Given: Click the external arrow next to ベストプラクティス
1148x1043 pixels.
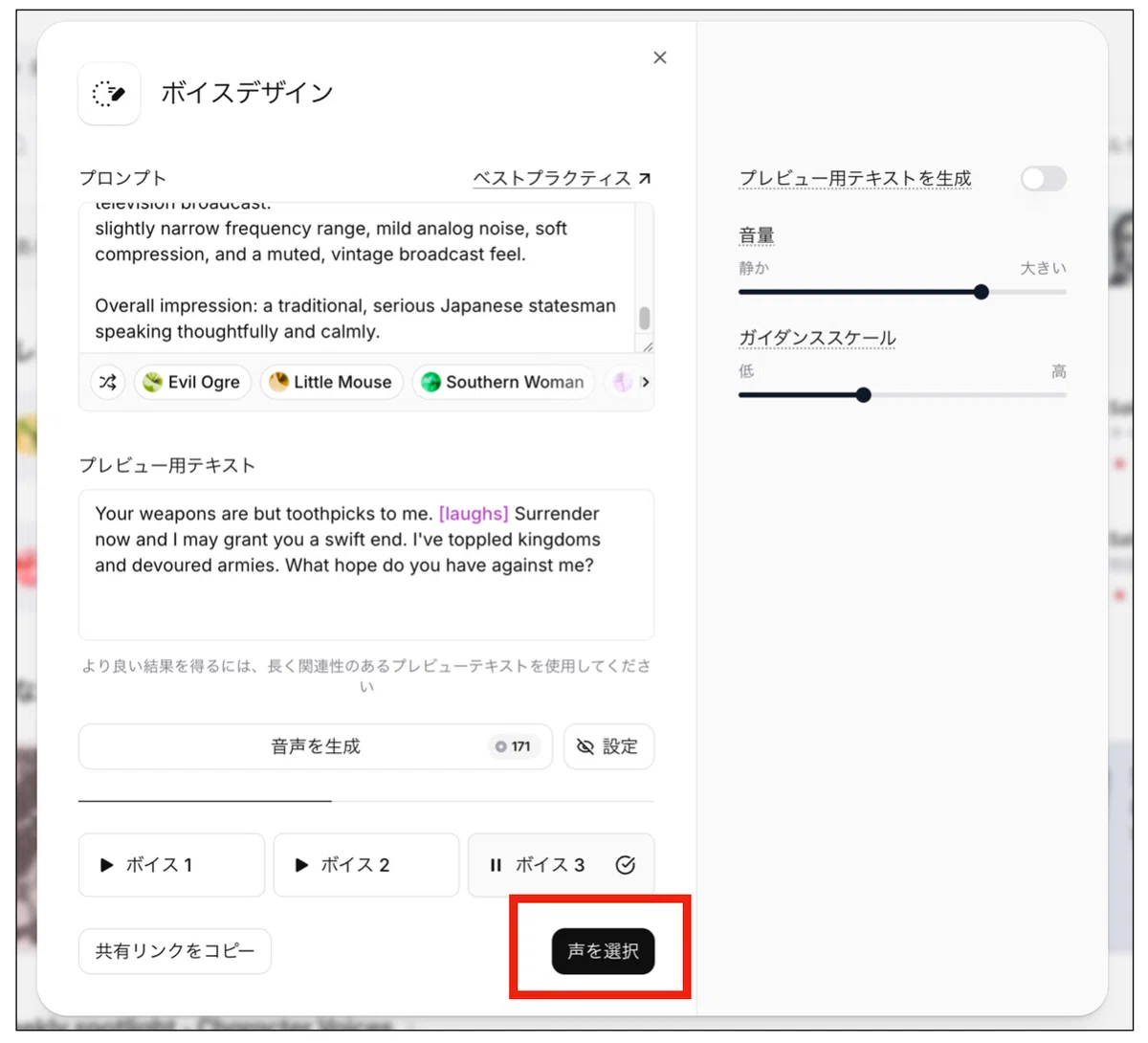Looking at the screenshot, I should pos(645,178).
